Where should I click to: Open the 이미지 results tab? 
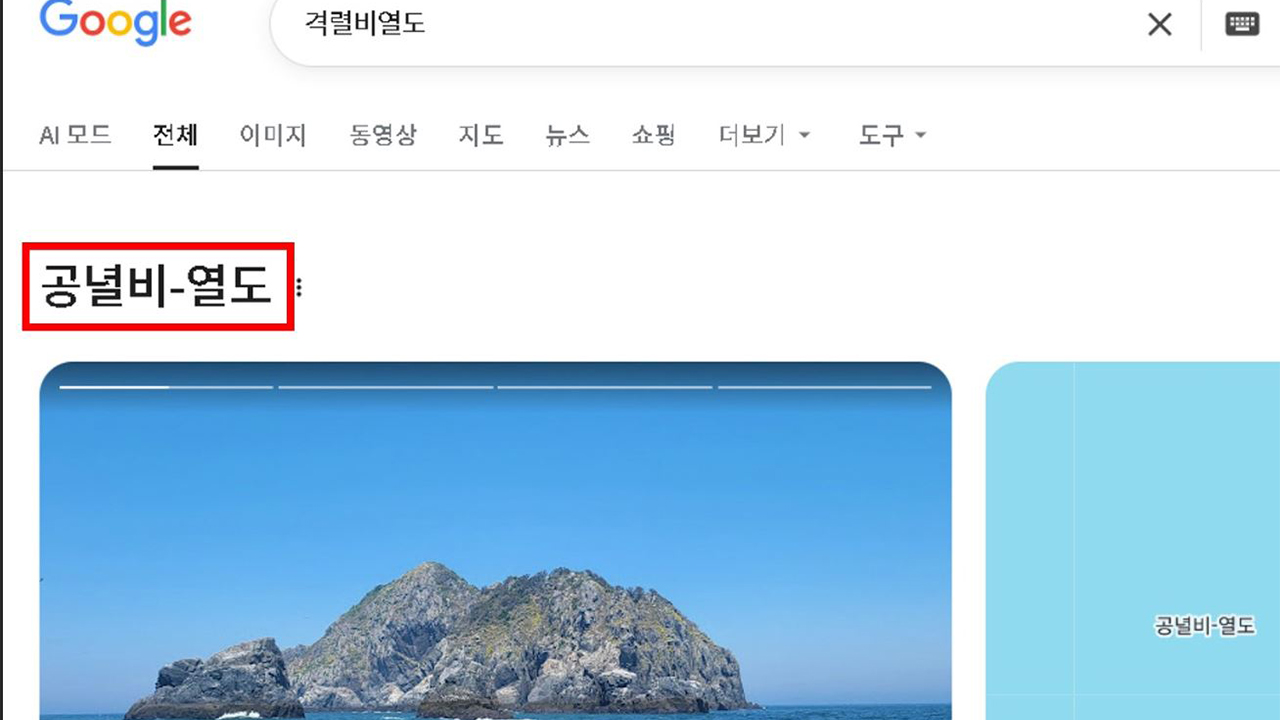272,135
